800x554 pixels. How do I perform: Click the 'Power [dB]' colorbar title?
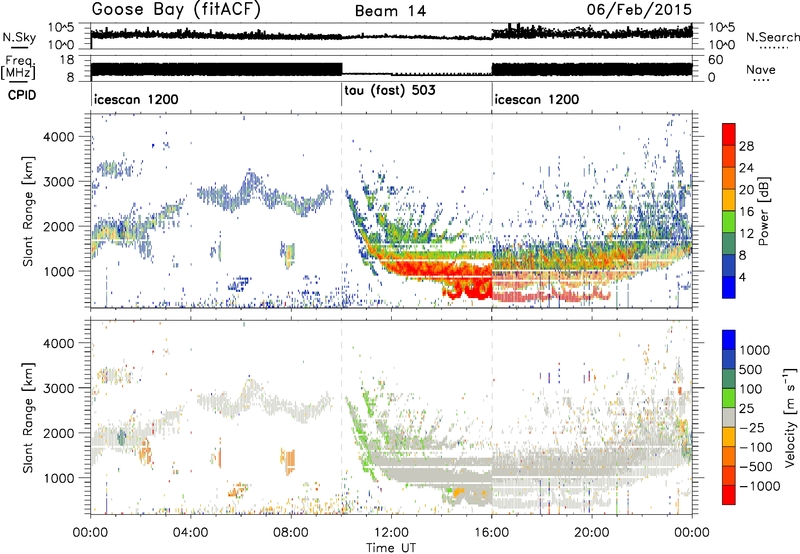pyautogui.click(x=763, y=211)
